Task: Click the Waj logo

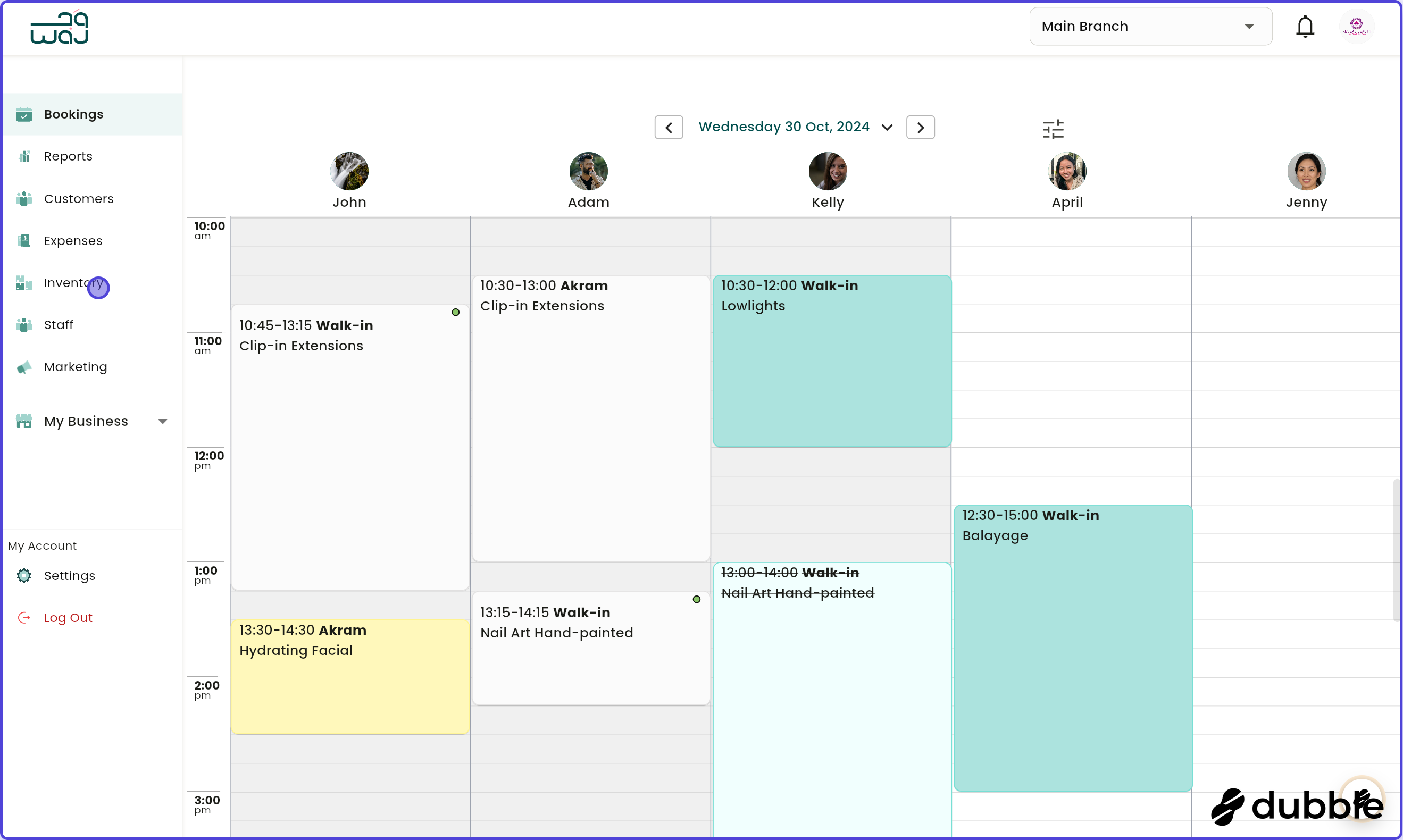Action: [60, 28]
